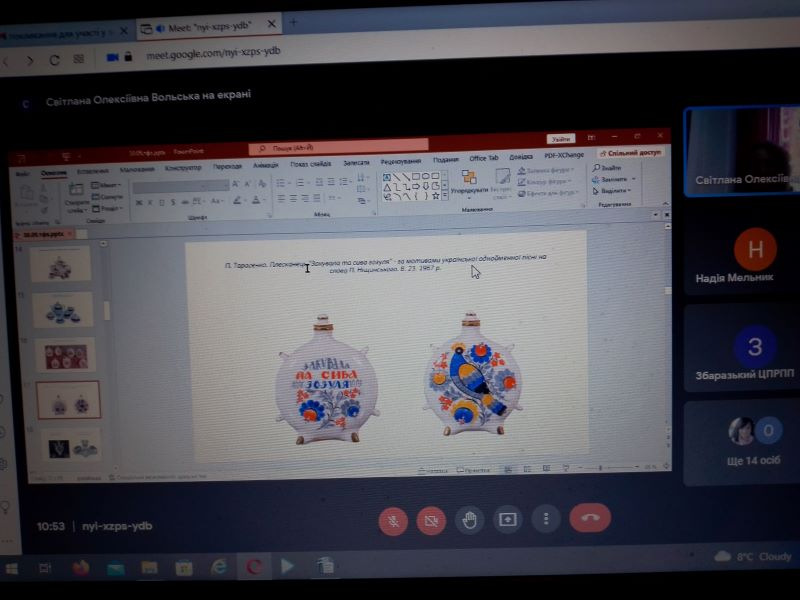Open Internet Explorer from the taskbar
800x600 pixels.
219,566
